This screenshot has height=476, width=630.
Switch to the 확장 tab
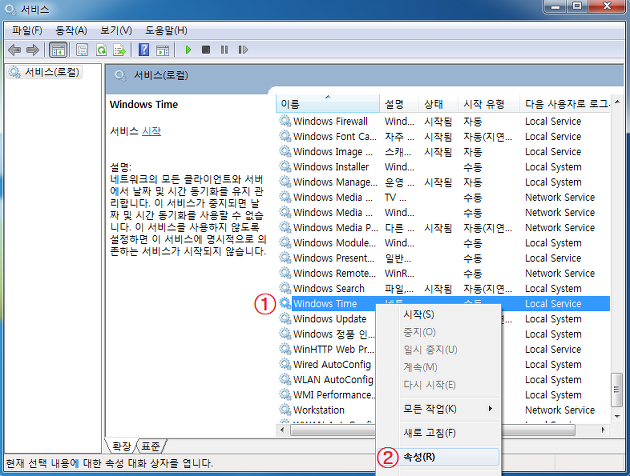click(x=121, y=446)
